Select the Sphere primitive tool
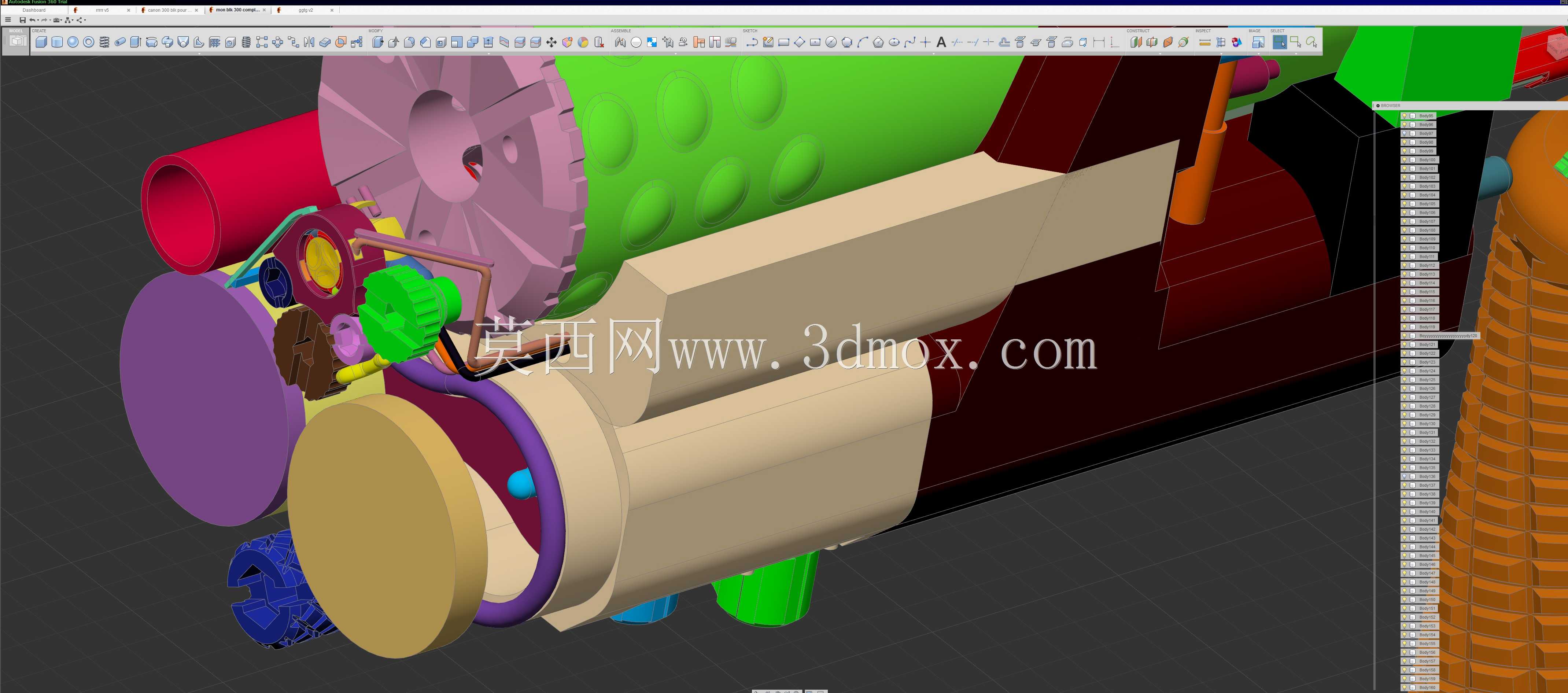 coord(73,42)
